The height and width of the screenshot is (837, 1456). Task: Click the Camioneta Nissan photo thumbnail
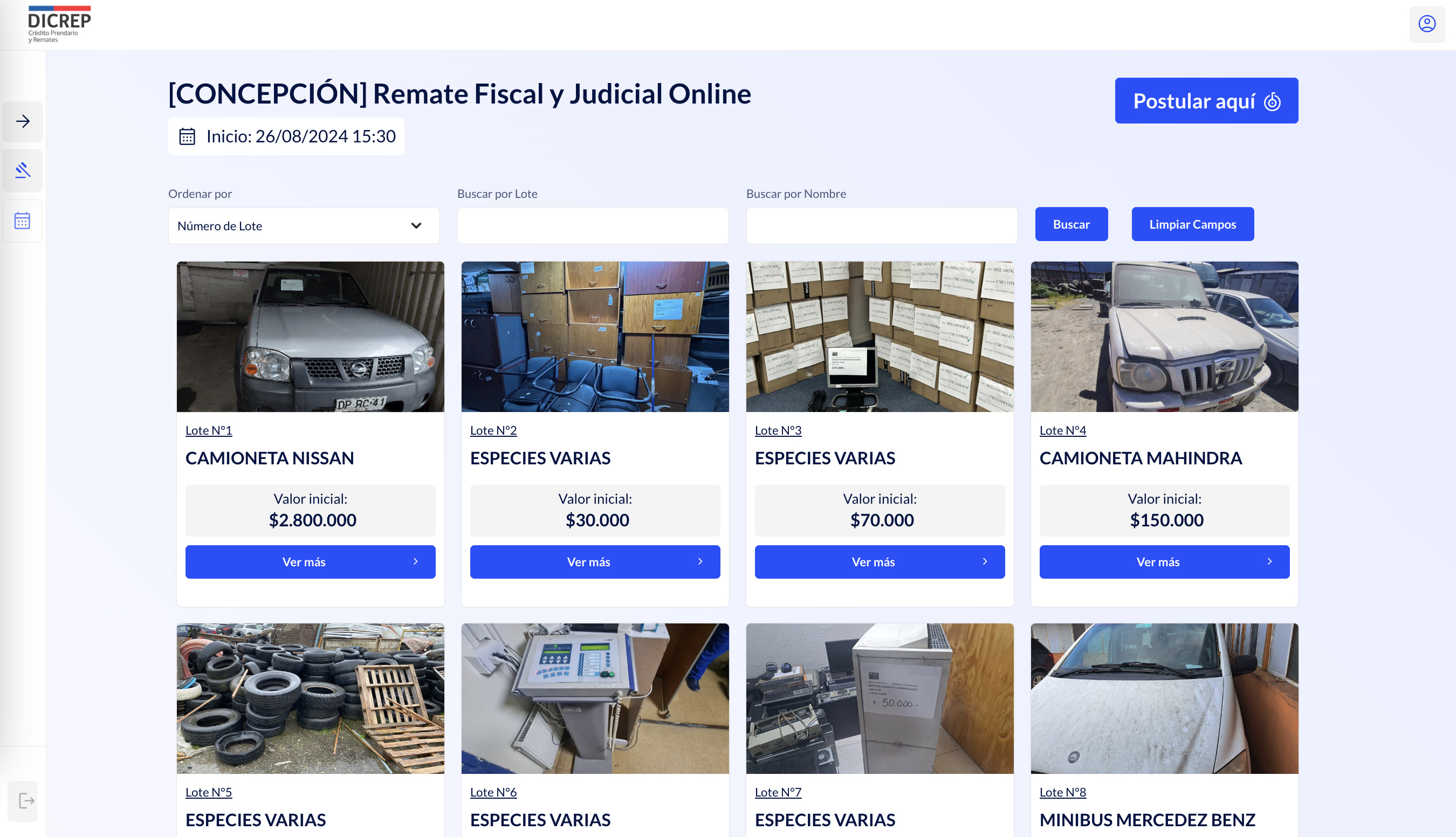tap(311, 337)
